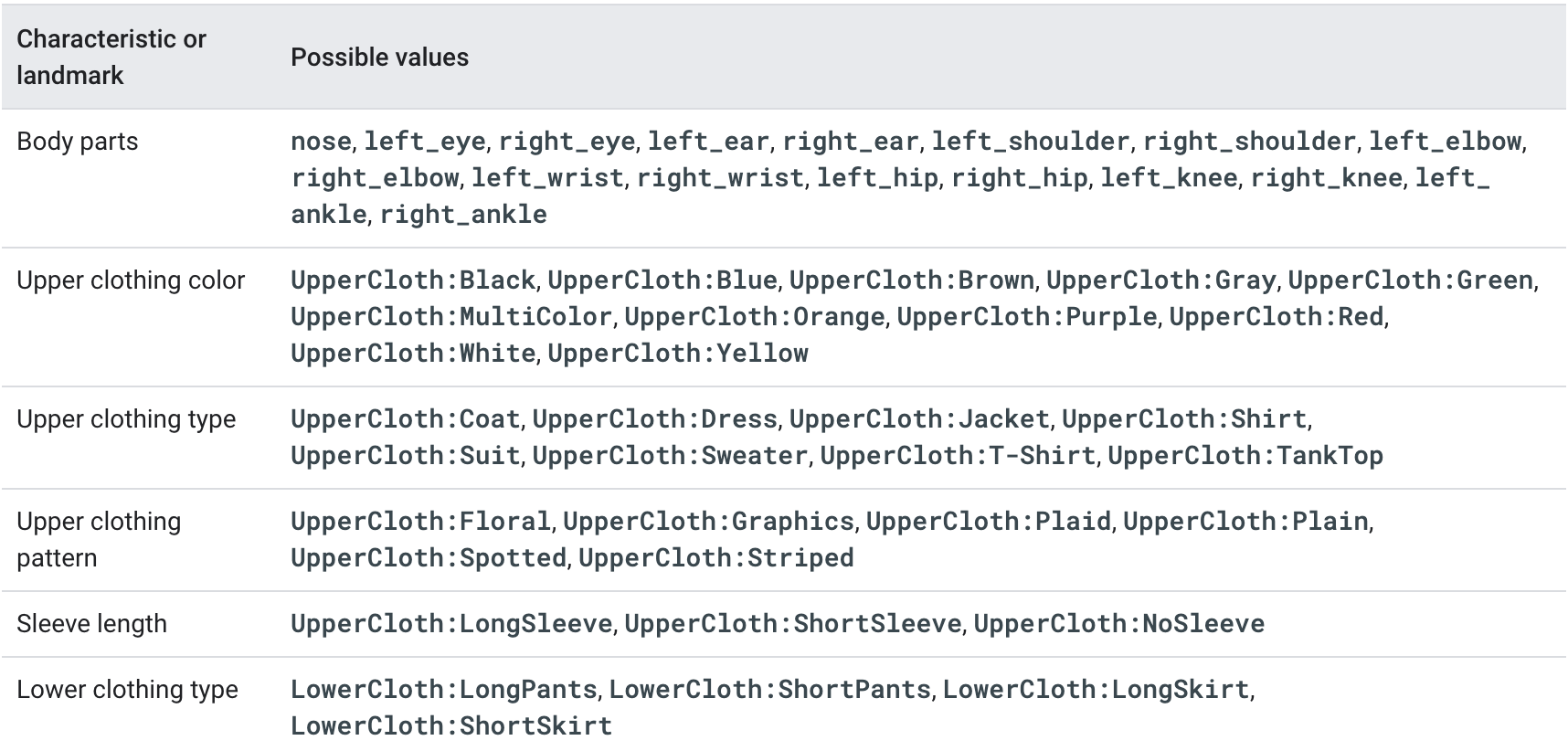Click the UpperCloth:Striped value

pyautogui.click(x=716, y=558)
